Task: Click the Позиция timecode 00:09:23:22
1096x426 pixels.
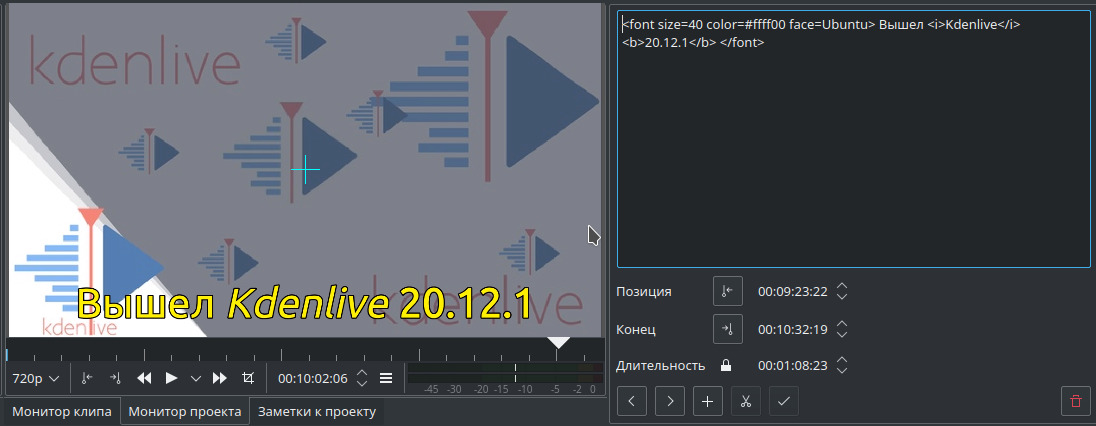Action: point(793,292)
